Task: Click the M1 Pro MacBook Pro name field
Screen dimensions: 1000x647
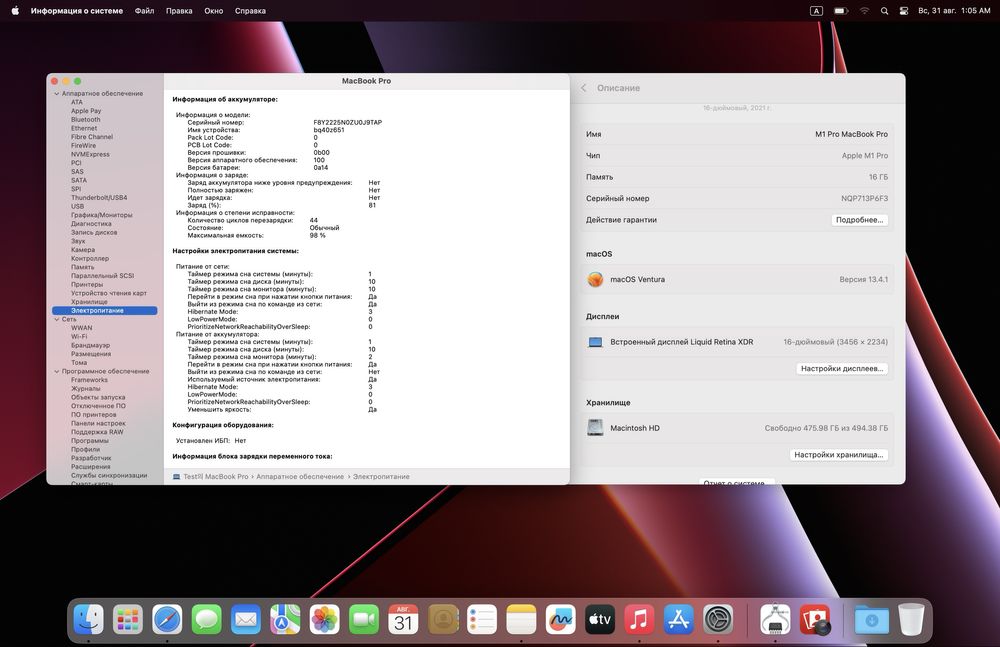Action: pos(851,135)
